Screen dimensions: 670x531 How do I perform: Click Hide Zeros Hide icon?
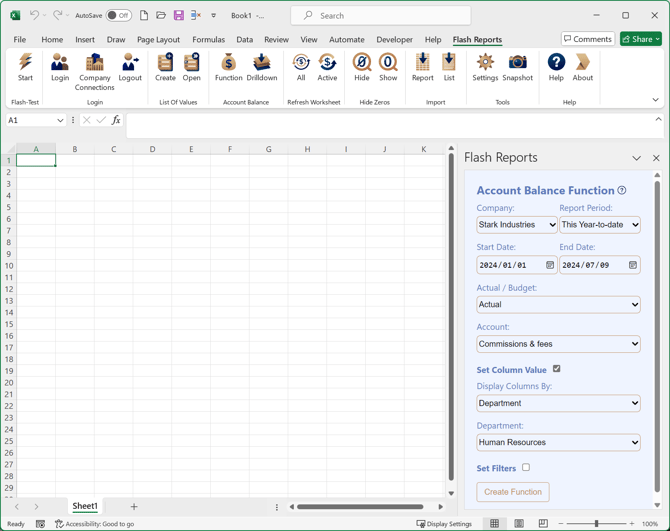(x=361, y=67)
